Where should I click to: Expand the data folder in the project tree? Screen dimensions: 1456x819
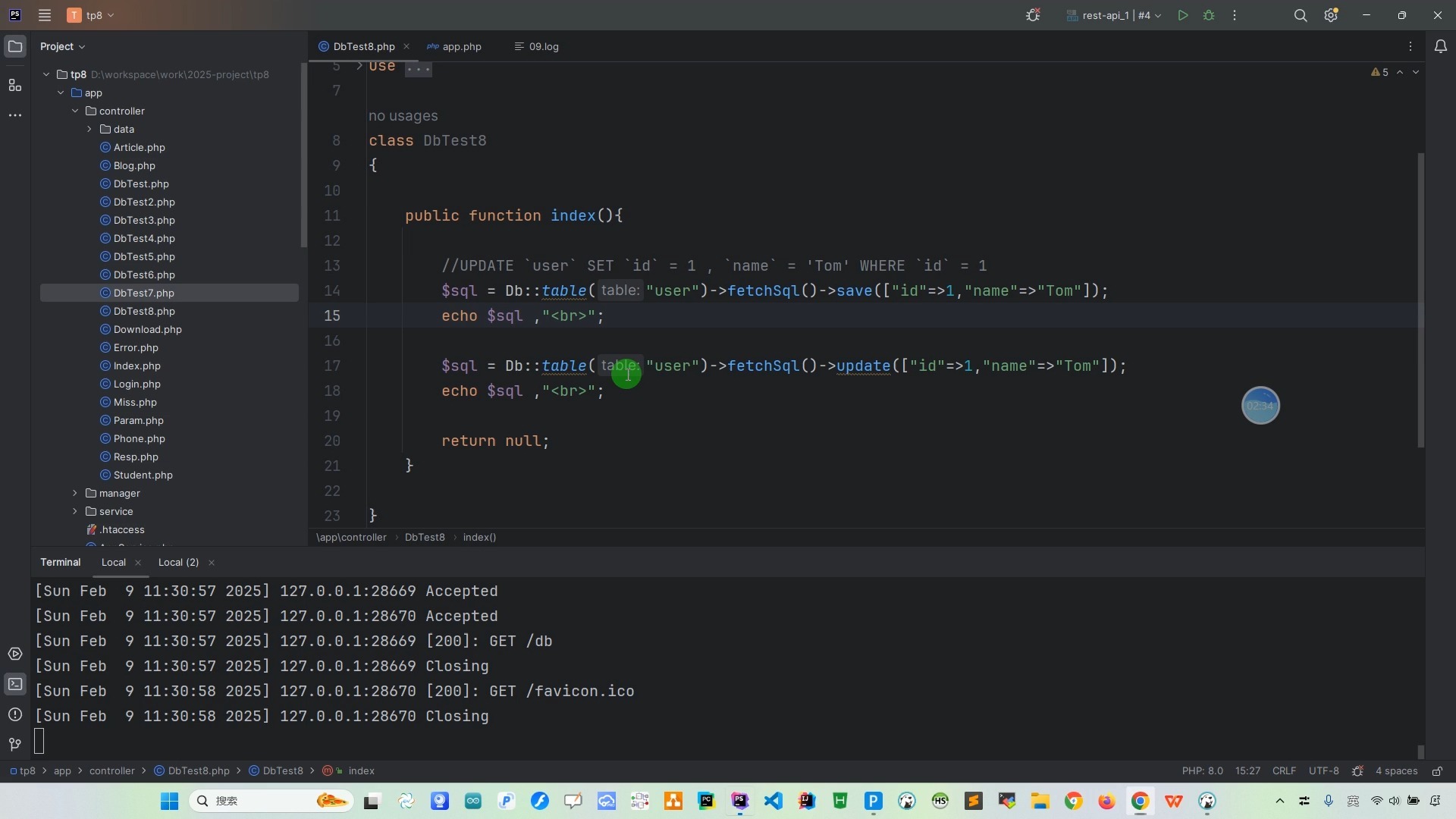[88, 129]
